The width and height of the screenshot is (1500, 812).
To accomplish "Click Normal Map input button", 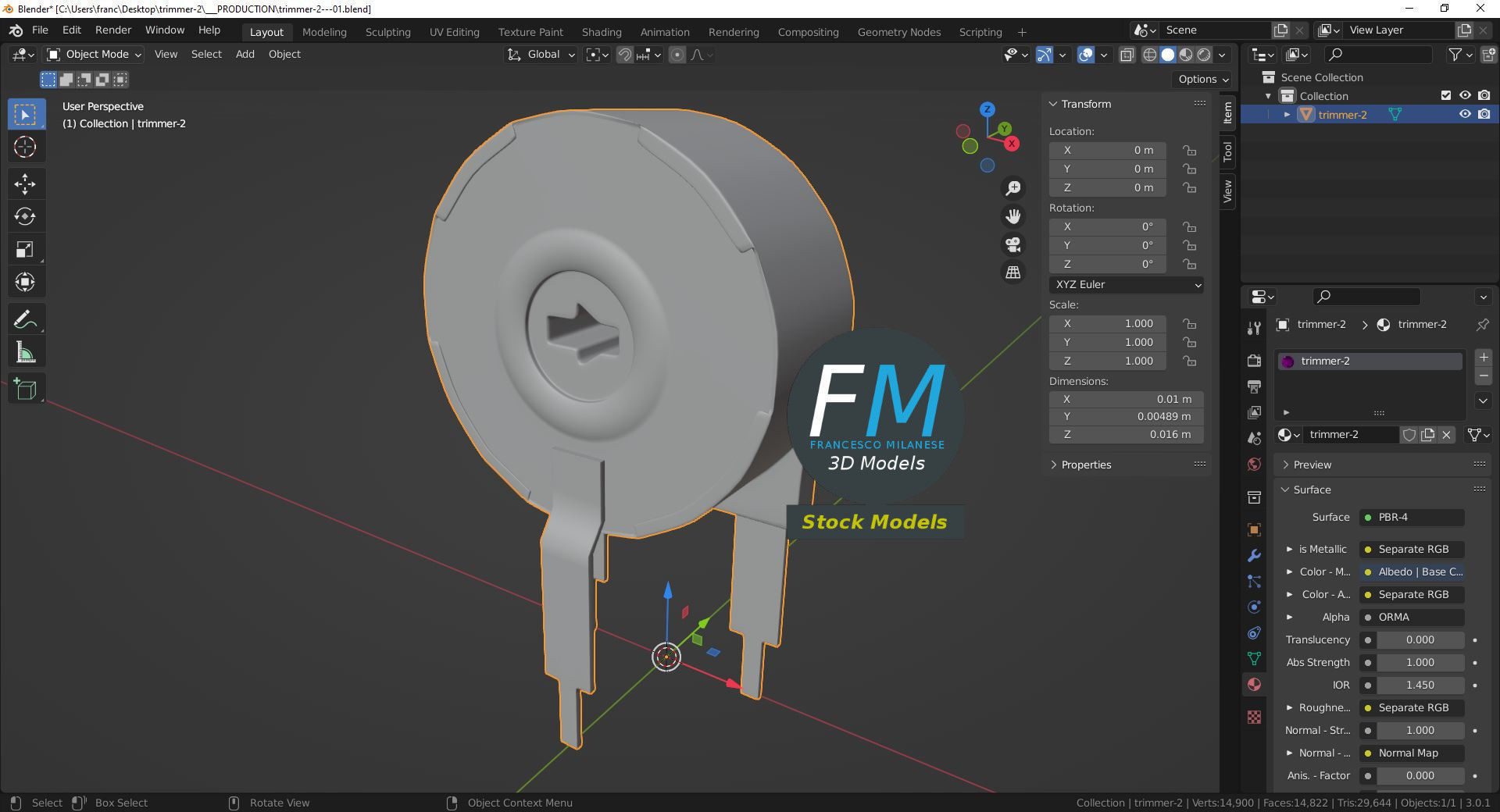I will pyautogui.click(x=1412, y=753).
